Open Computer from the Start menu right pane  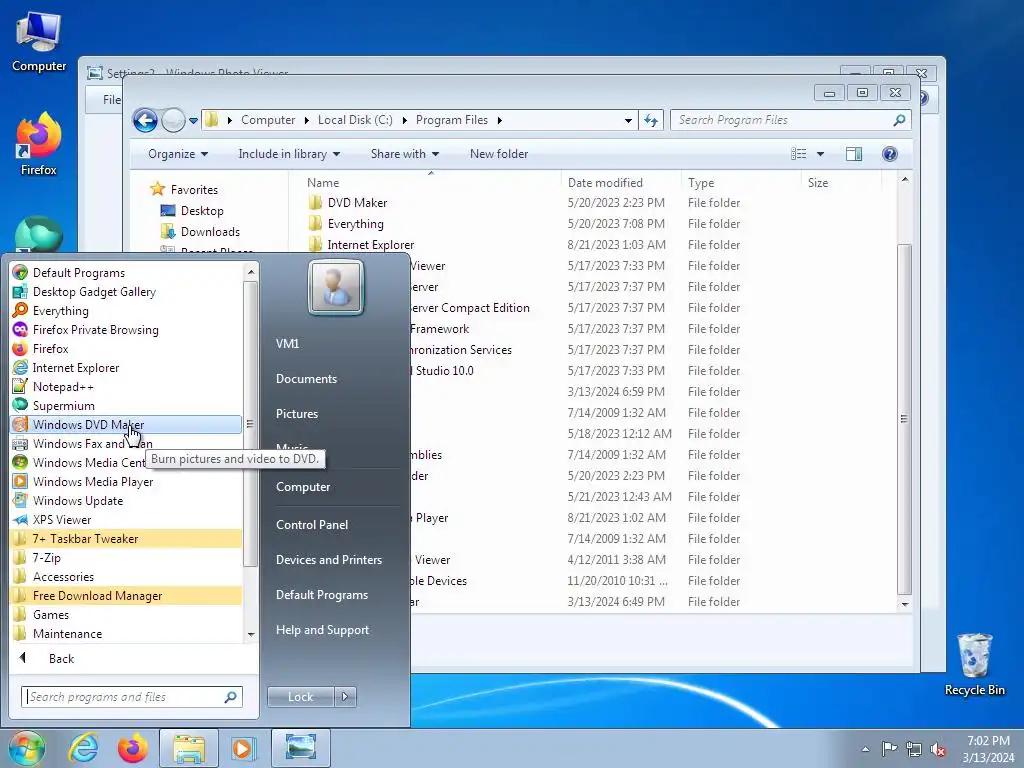coord(303,487)
